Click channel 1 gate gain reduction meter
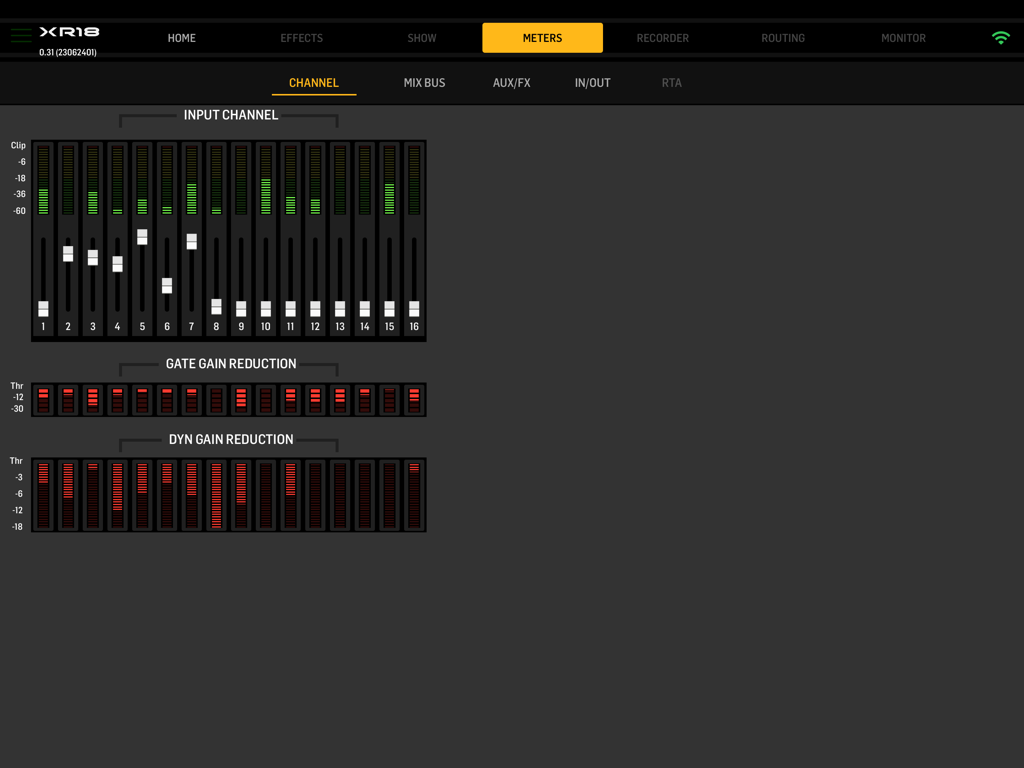The image size is (1024, 768). (x=43, y=398)
